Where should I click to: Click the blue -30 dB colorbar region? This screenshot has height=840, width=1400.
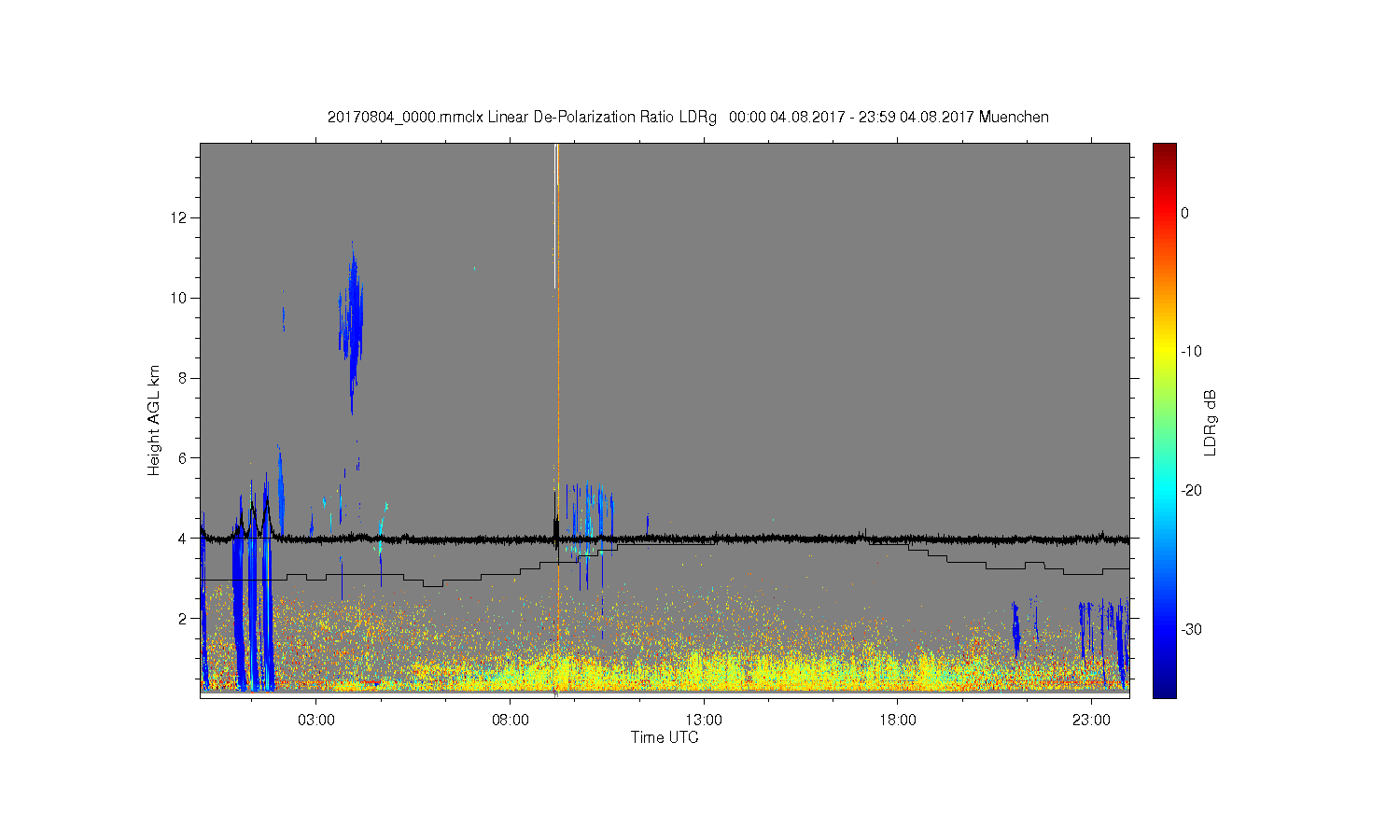pos(1164,629)
